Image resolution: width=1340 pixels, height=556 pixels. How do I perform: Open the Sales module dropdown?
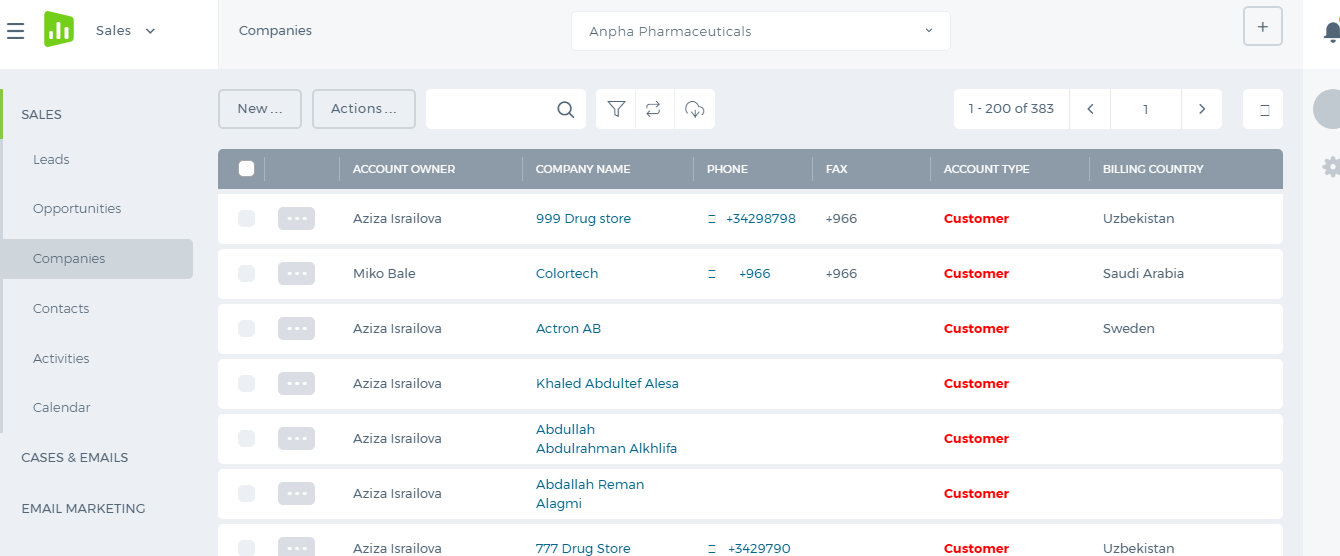pyautogui.click(x=126, y=31)
